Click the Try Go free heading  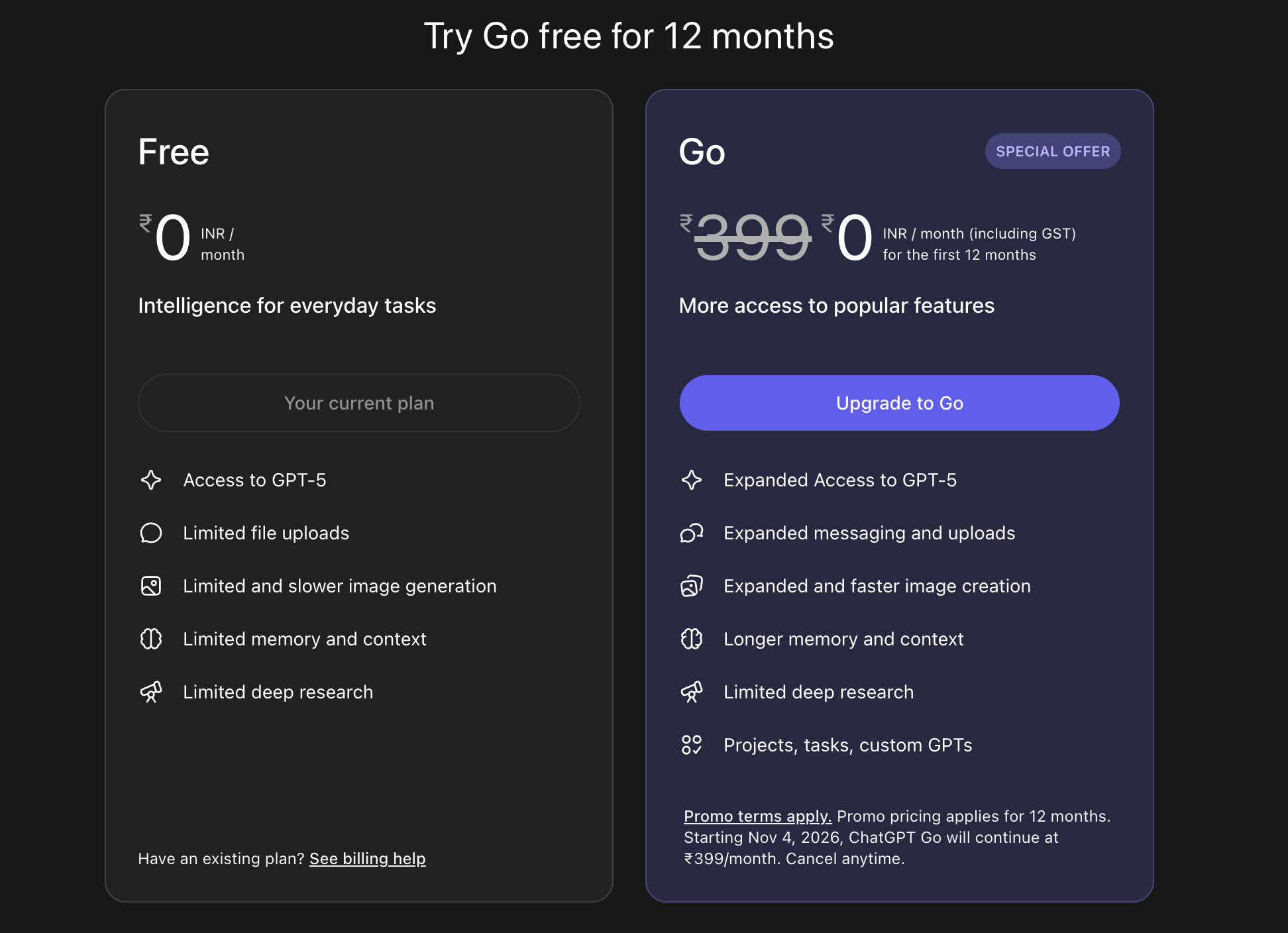(x=629, y=36)
